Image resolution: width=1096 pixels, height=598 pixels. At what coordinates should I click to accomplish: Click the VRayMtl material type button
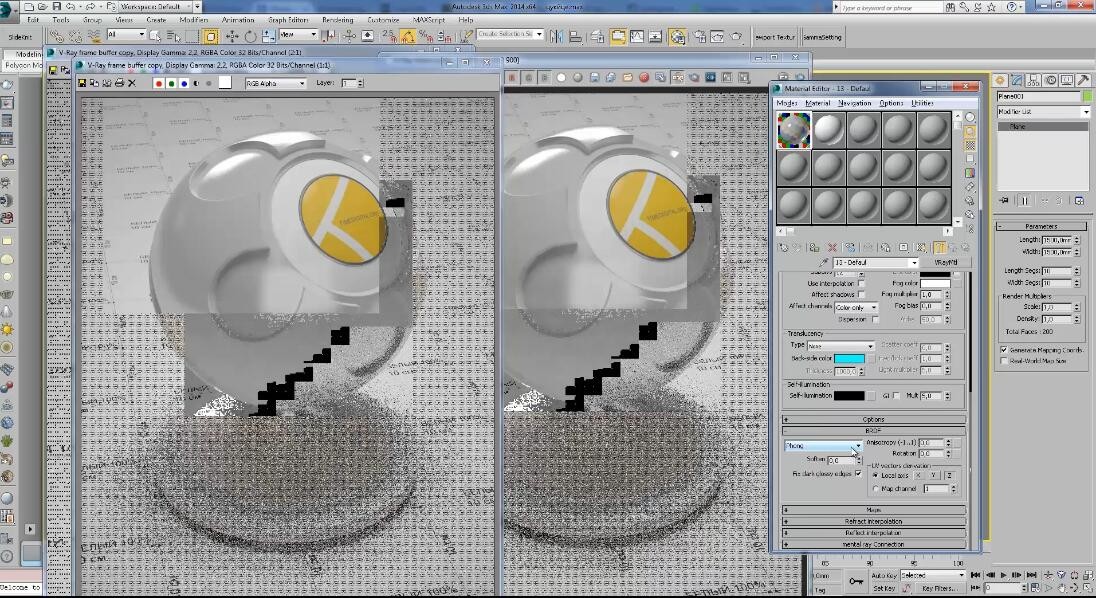tap(945, 263)
